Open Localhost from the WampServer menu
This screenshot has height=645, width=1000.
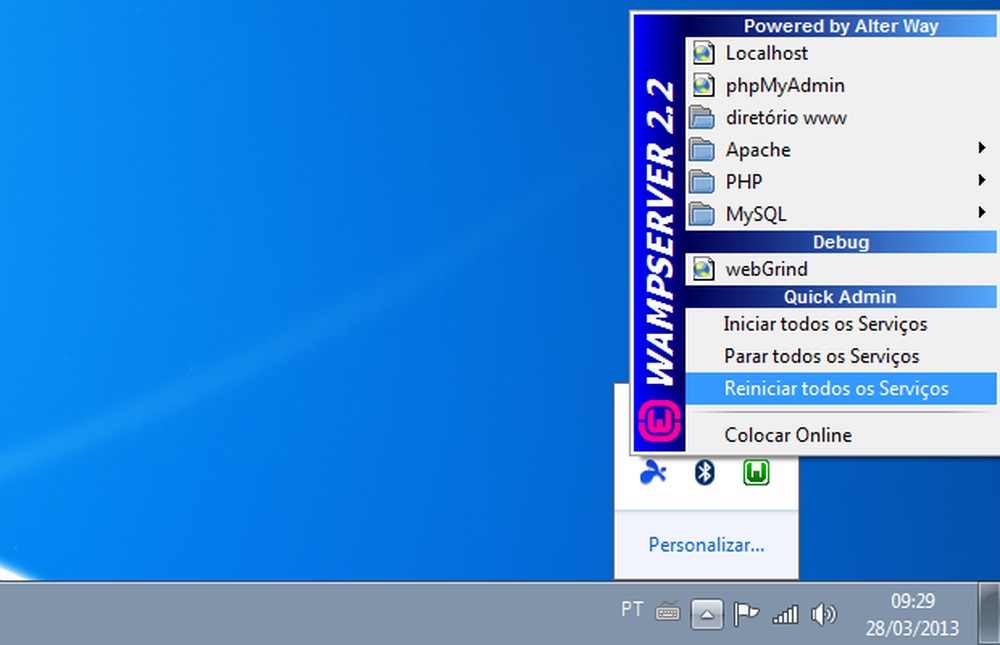coord(766,52)
